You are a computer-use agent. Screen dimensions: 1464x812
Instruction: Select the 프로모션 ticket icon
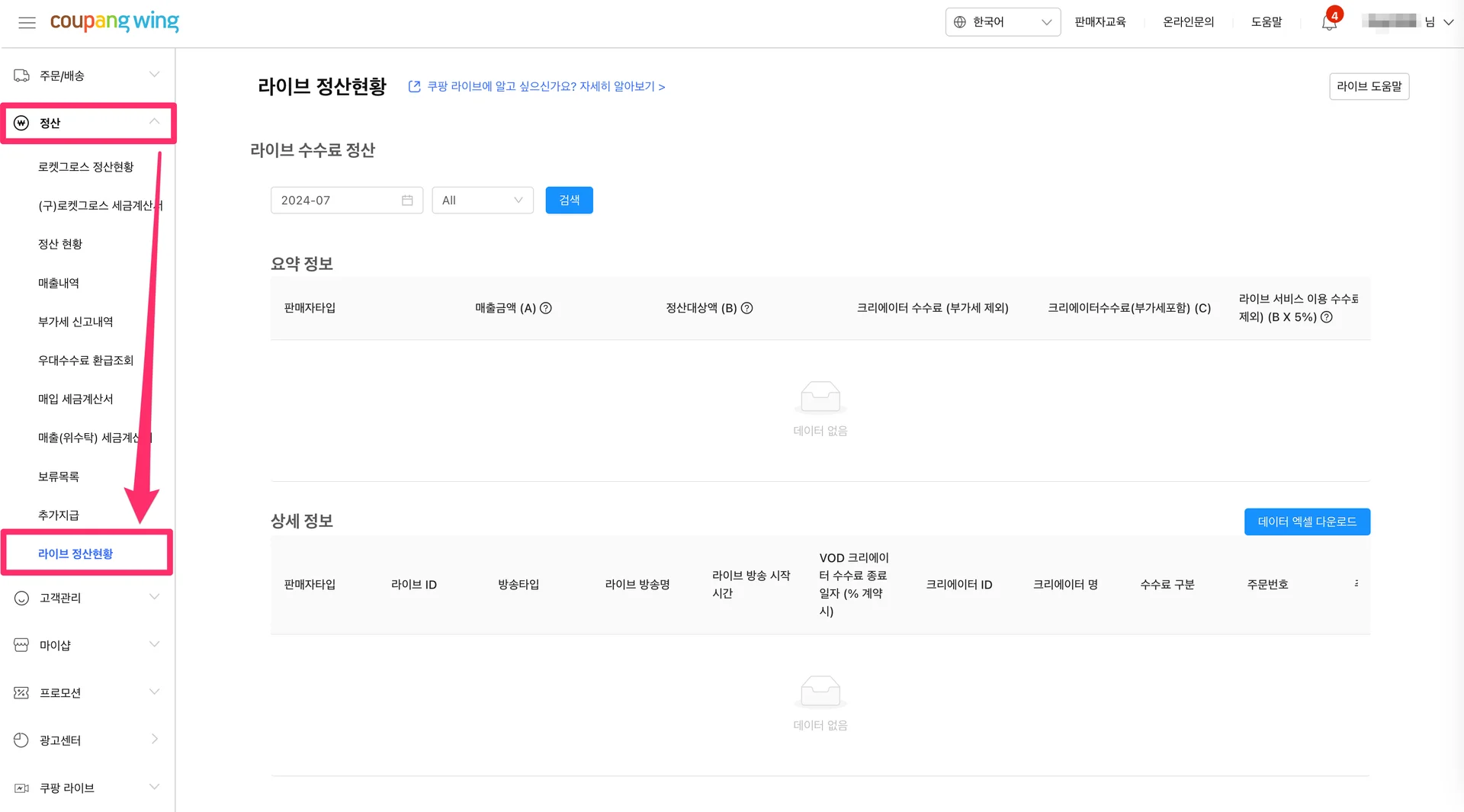coord(20,692)
